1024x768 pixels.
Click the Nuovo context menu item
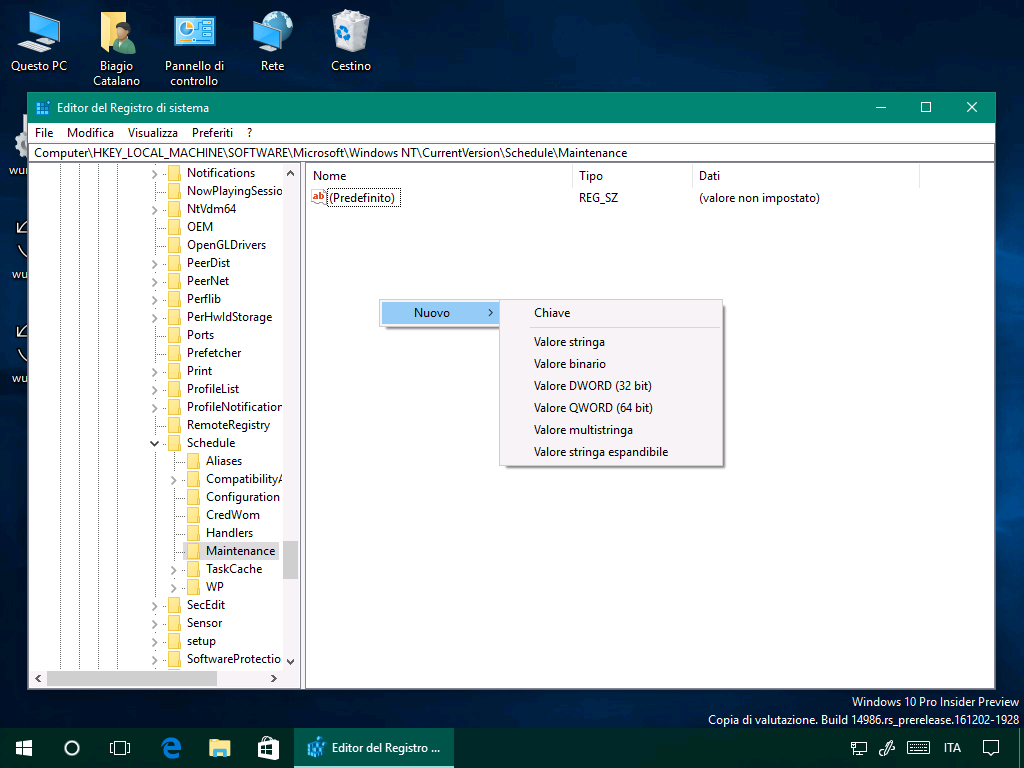coord(440,313)
